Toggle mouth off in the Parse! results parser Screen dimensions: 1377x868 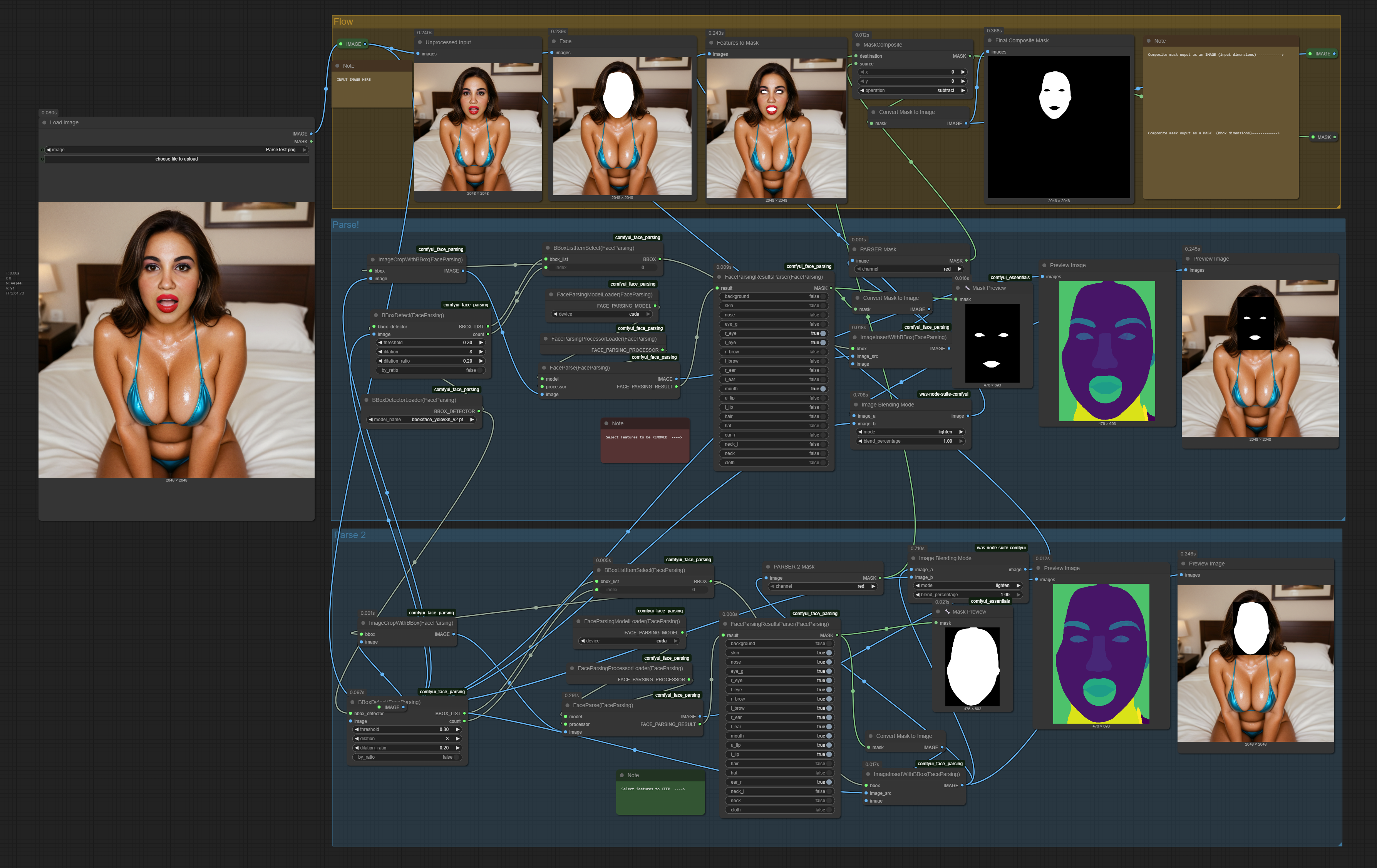(823, 389)
